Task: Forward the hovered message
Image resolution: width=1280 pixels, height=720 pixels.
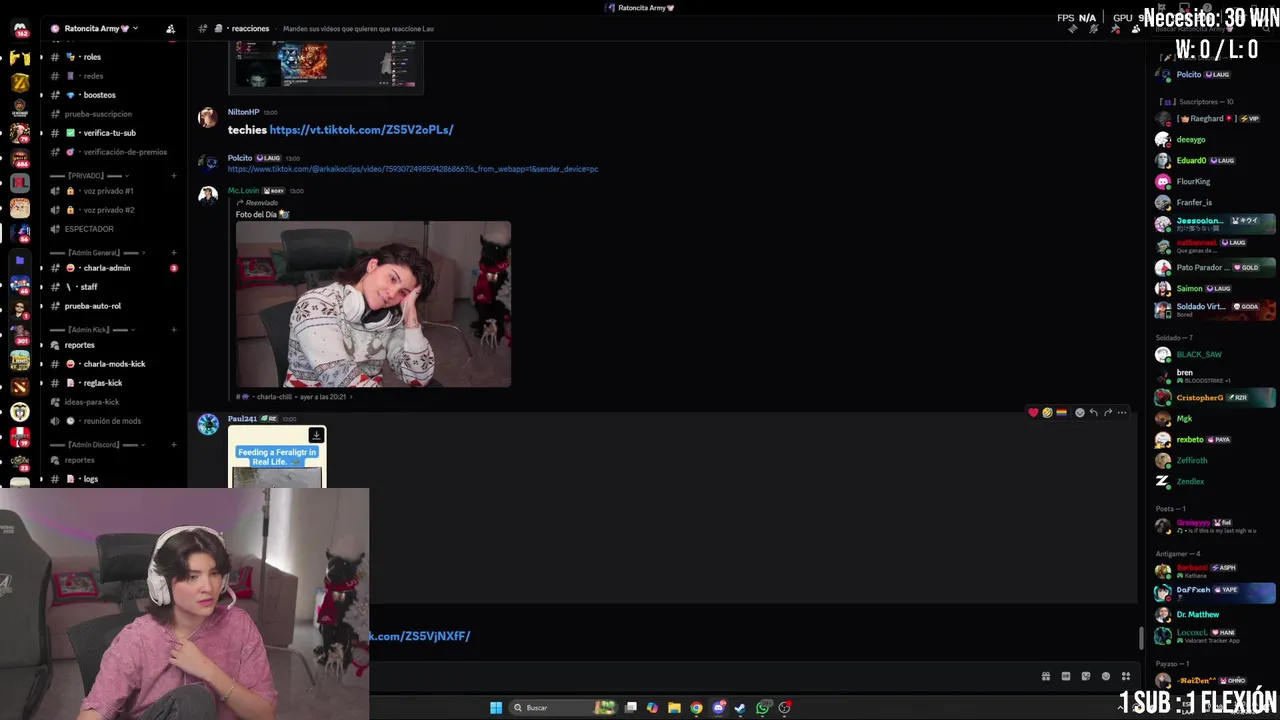Action: (1108, 413)
